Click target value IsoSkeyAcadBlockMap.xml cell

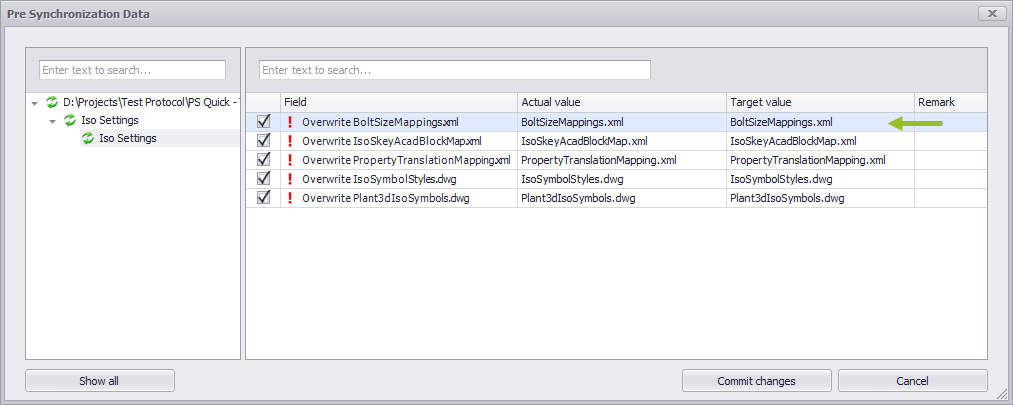click(x=820, y=141)
